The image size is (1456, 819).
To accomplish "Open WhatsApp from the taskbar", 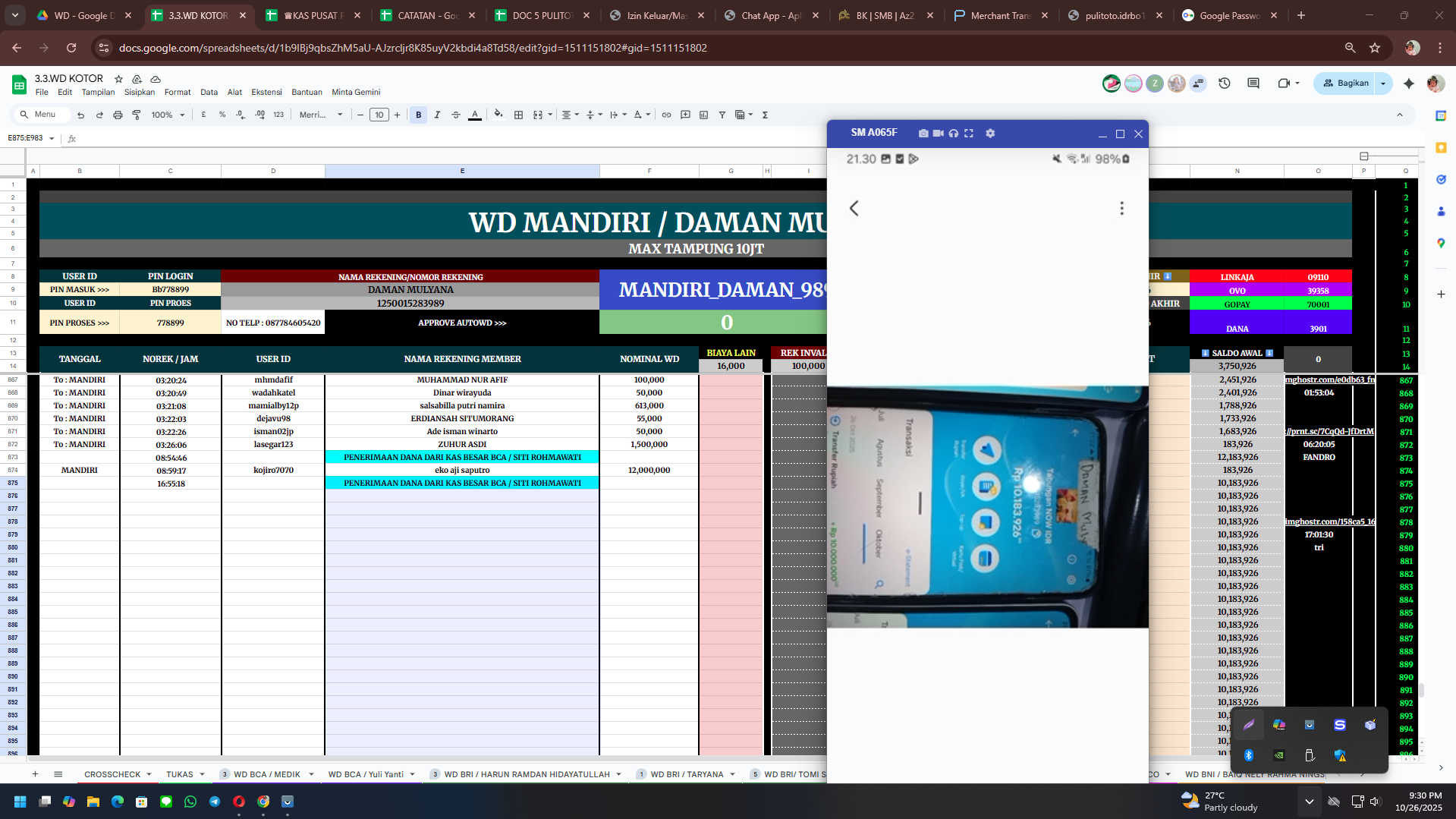I will 190,802.
